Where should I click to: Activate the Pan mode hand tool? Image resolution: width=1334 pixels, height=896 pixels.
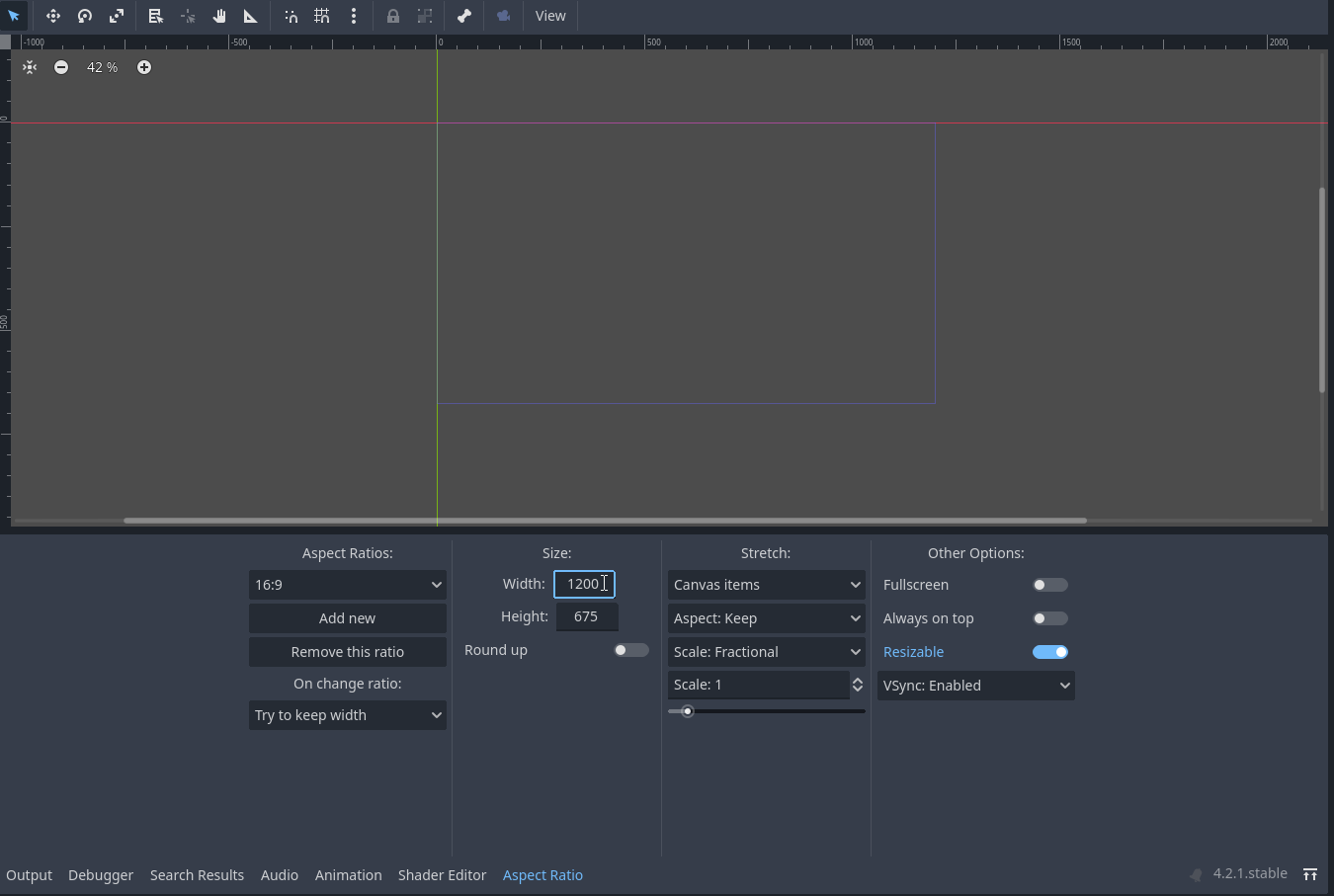click(219, 16)
